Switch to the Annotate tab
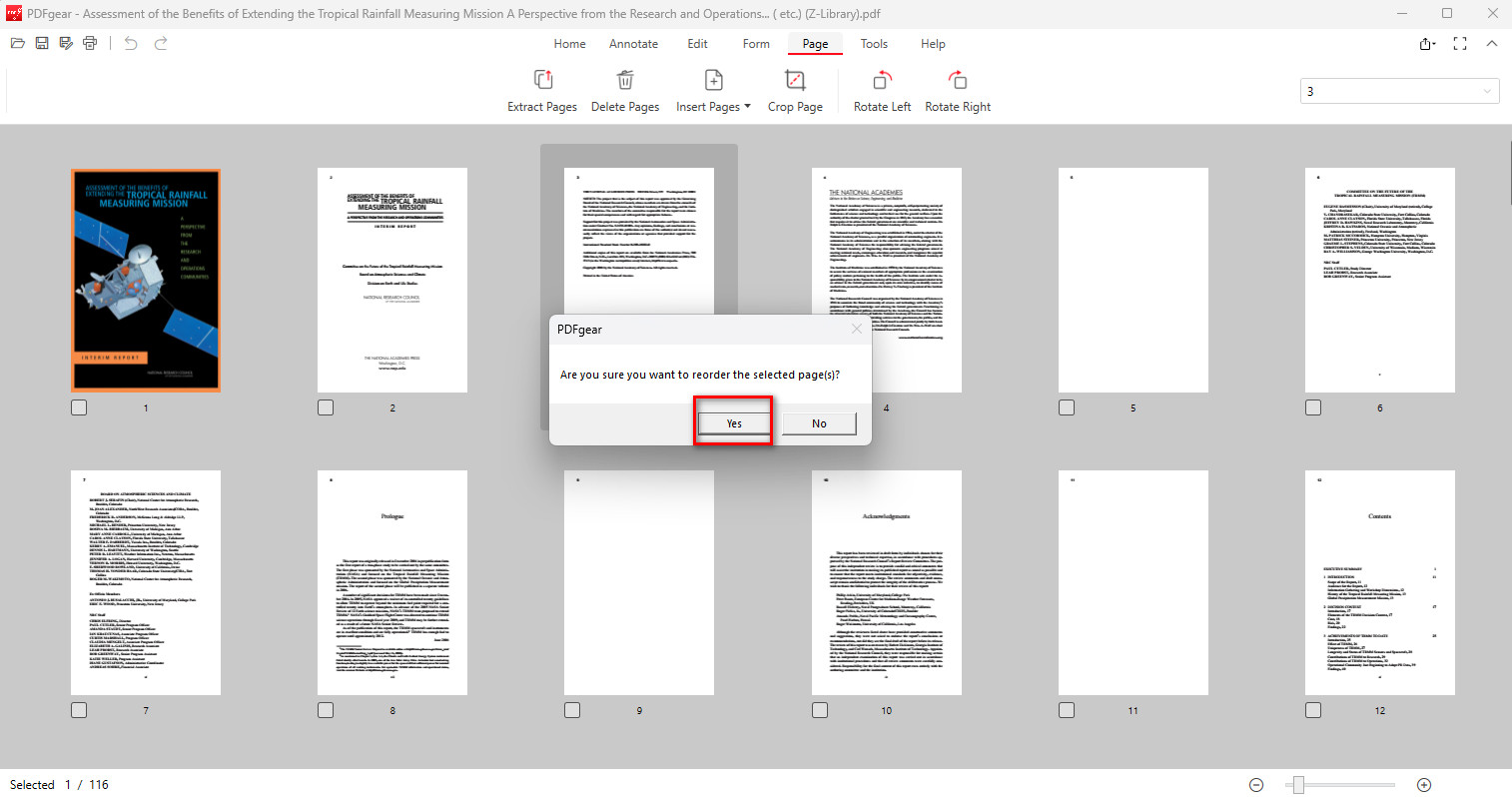Viewport: 1512px width, 797px height. pos(633,43)
